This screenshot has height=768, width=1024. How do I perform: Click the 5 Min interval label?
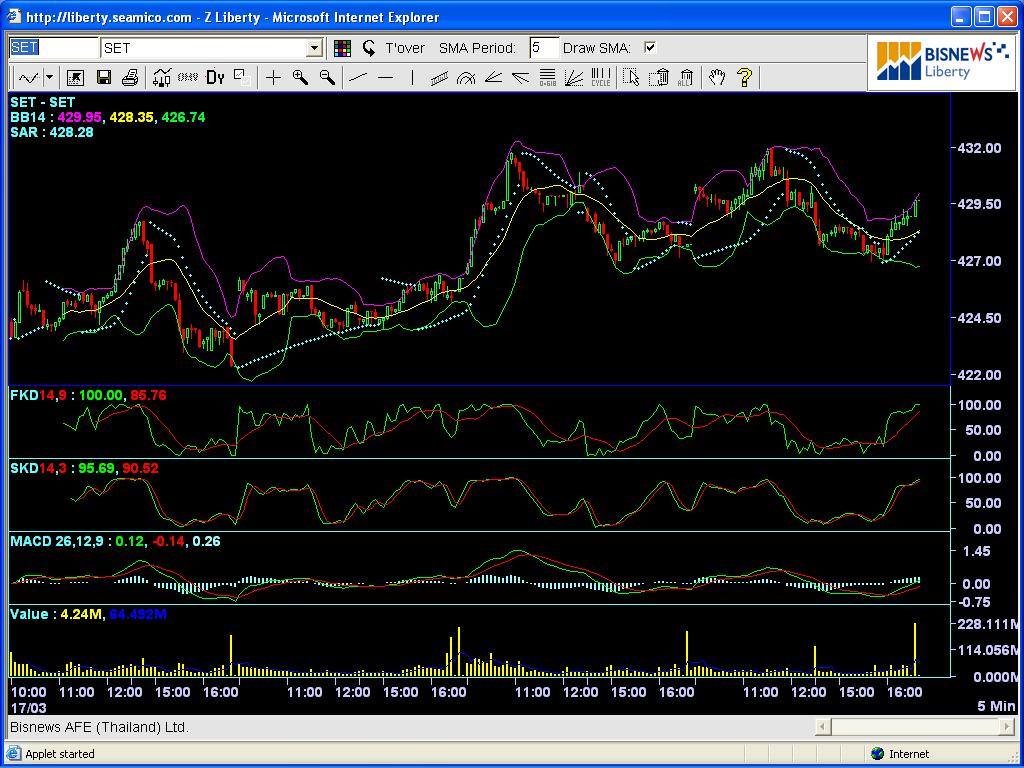997,706
